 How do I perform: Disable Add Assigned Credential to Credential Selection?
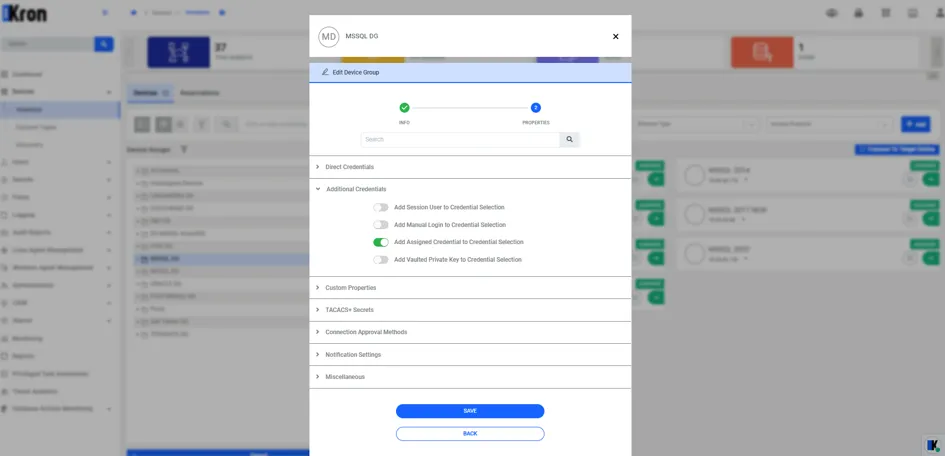pos(380,242)
